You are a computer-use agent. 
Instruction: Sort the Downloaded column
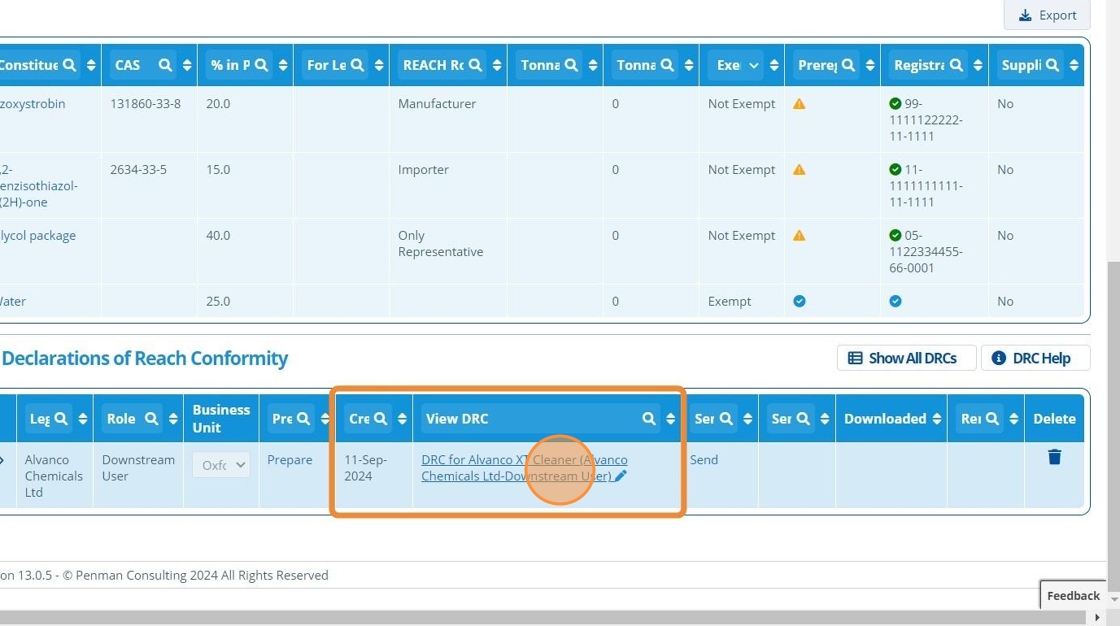pyautogui.click(x=937, y=419)
